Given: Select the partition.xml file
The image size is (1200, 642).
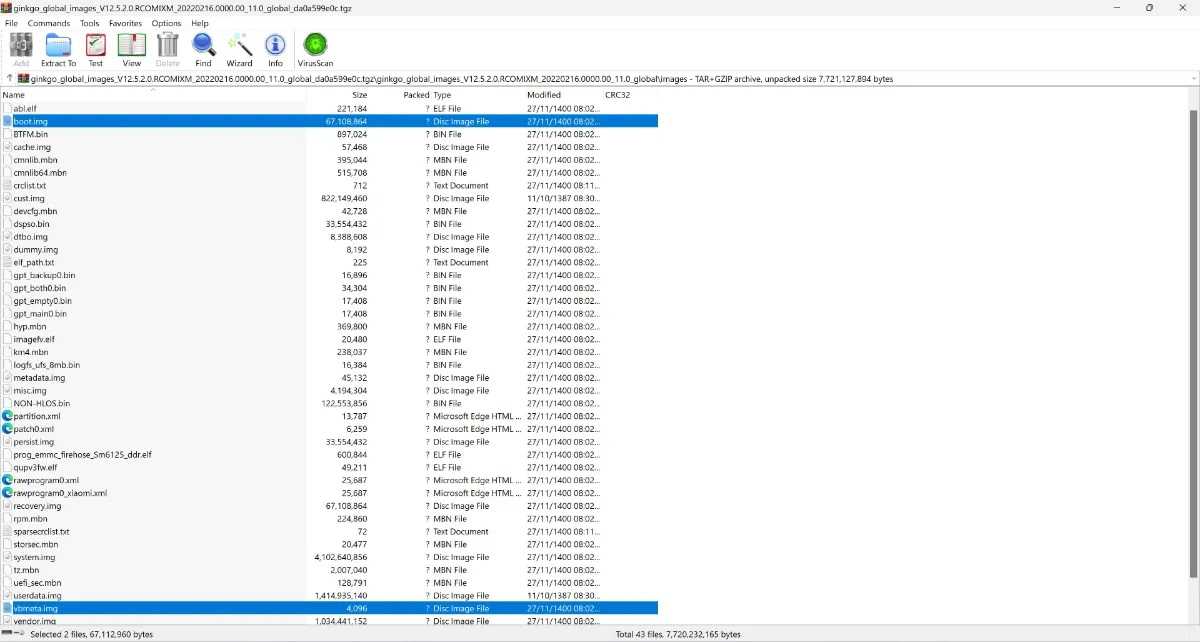Looking at the screenshot, I should (x=37, y=416).
